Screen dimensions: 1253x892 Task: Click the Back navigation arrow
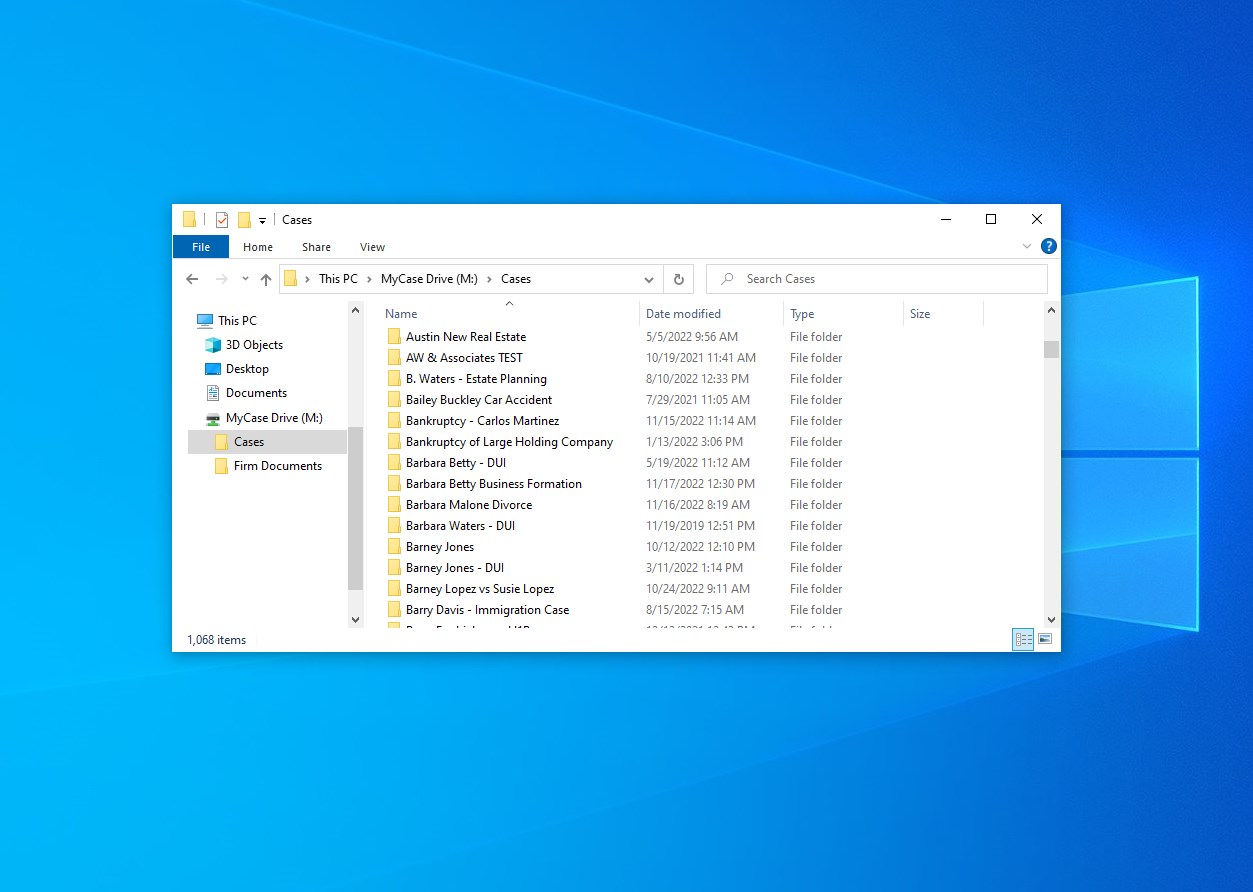click(192, 279)
